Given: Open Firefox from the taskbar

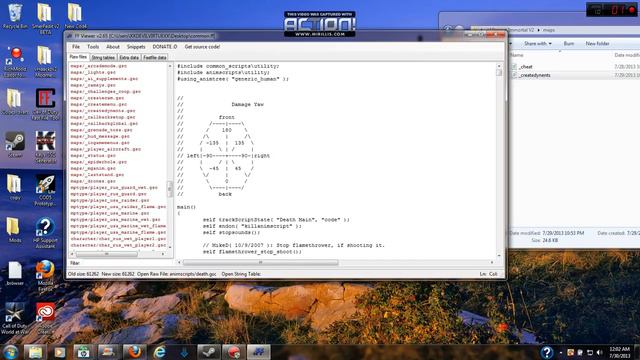Looking at the screenshot, I should 134,352.
